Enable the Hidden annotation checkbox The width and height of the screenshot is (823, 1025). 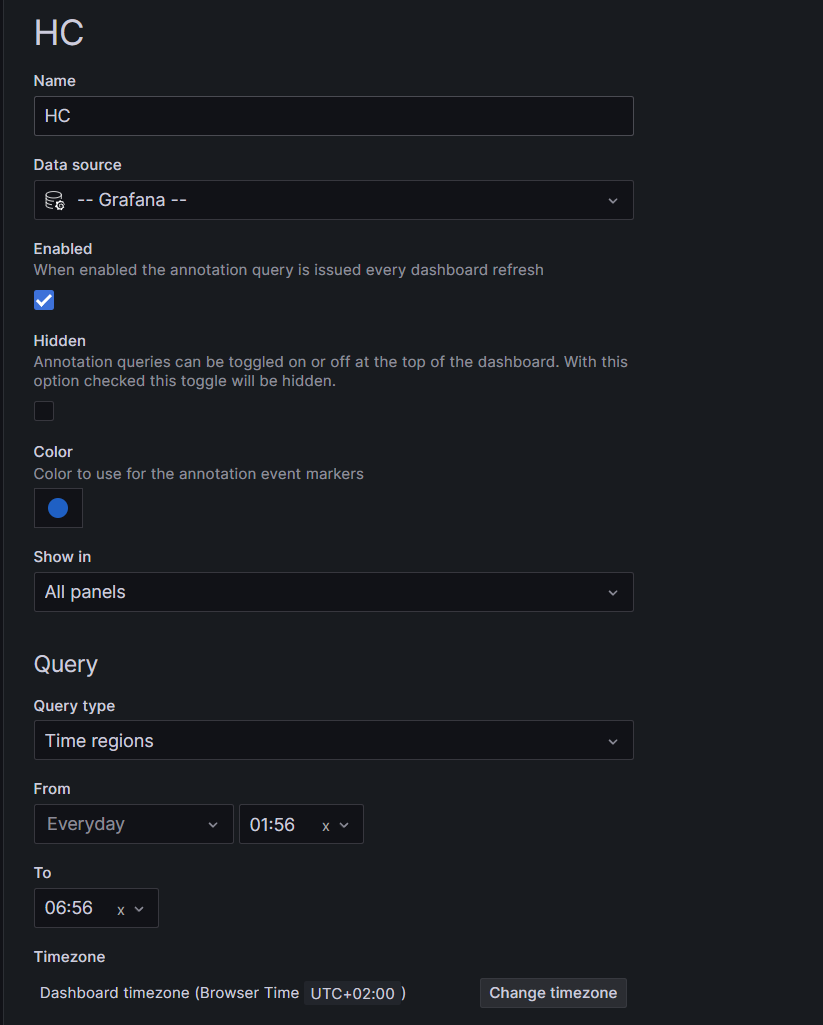(x=43, y=411)
